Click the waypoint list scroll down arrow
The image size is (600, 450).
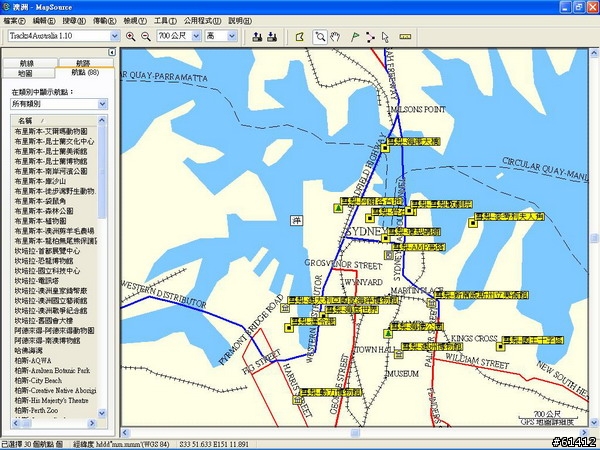click(101, 413)
